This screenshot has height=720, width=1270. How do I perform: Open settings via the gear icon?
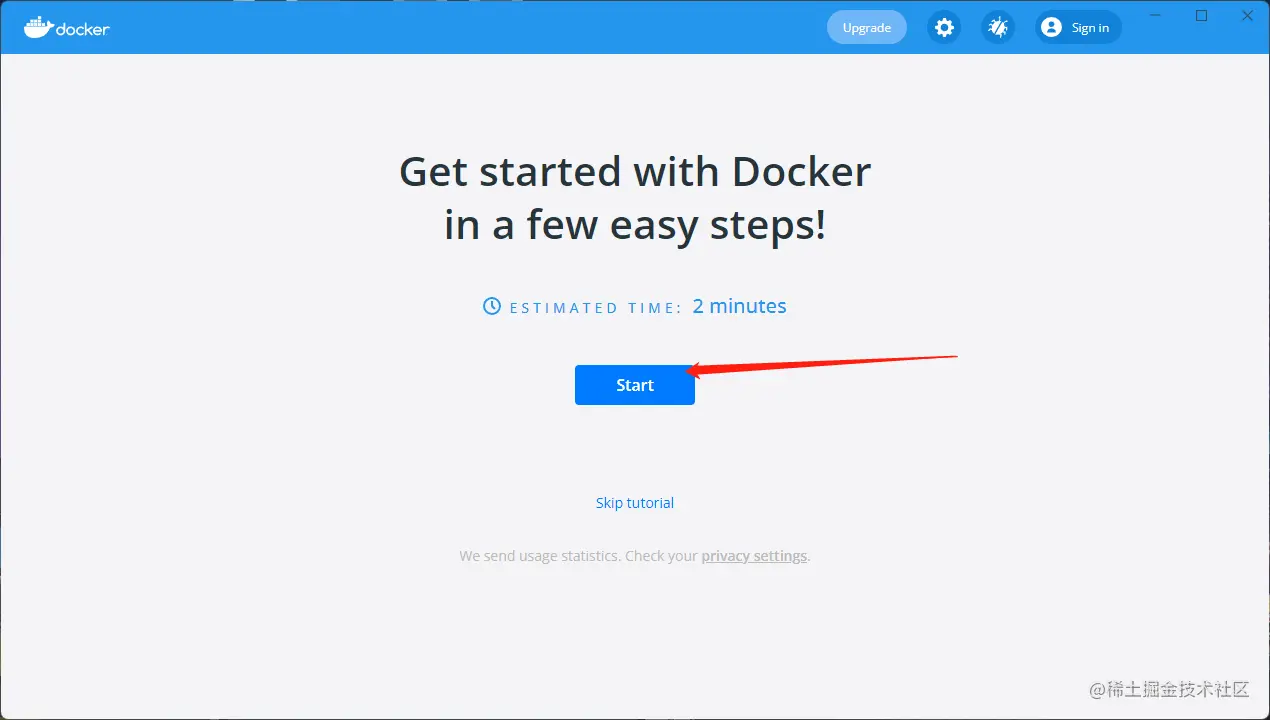click(x=944, y=27)
